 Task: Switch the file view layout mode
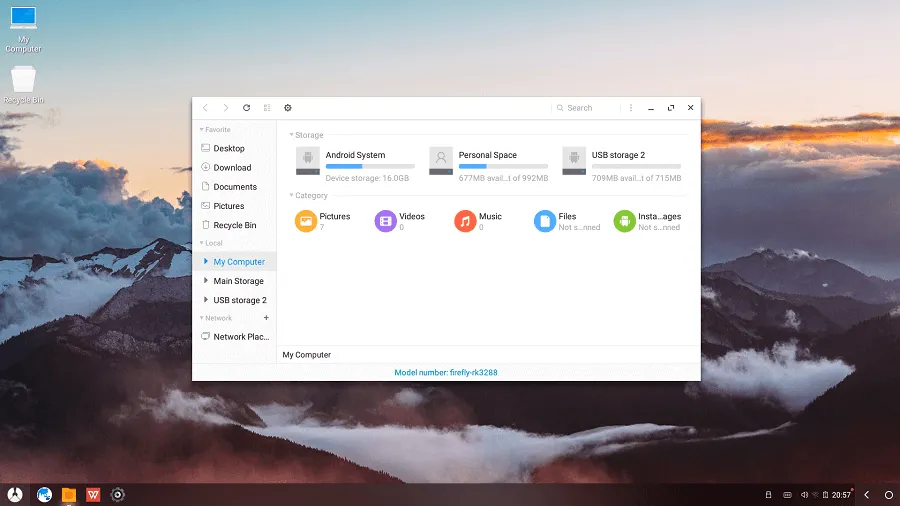tap(267, 108)
